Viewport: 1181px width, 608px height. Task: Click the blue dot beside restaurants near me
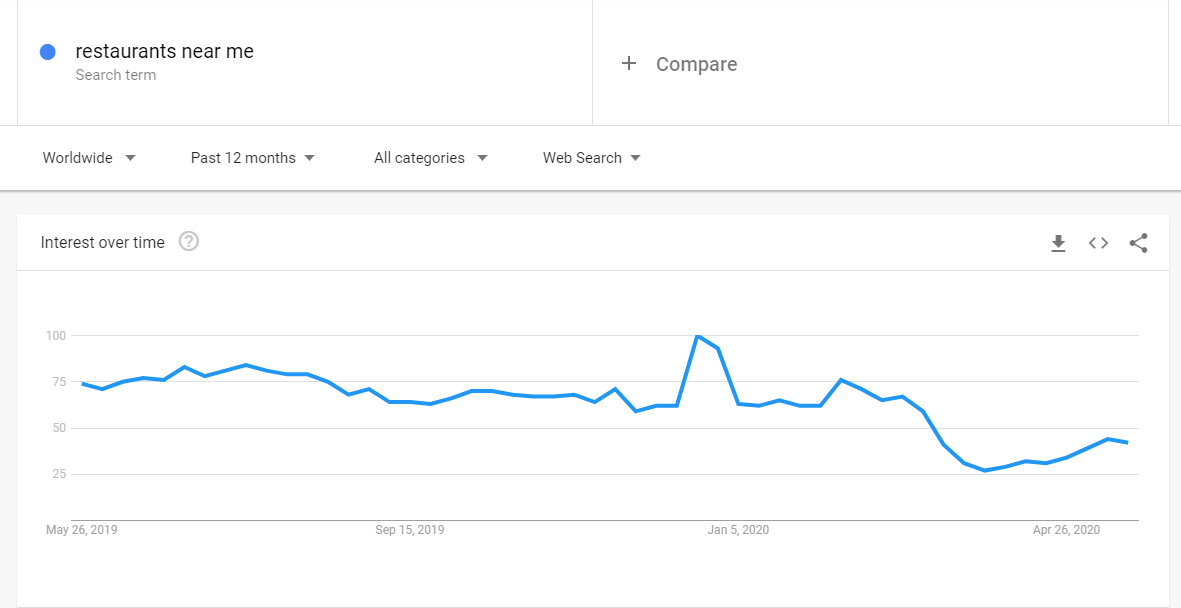pos(47,52)
